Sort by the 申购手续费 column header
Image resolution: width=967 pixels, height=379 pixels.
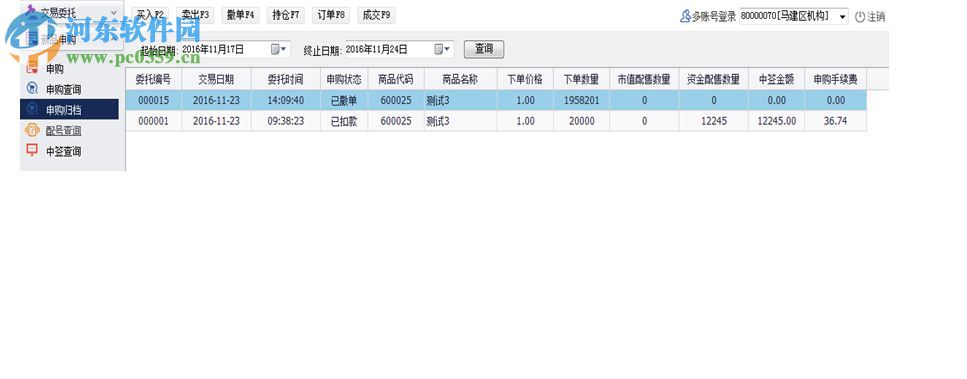click(x=835, y=79)
